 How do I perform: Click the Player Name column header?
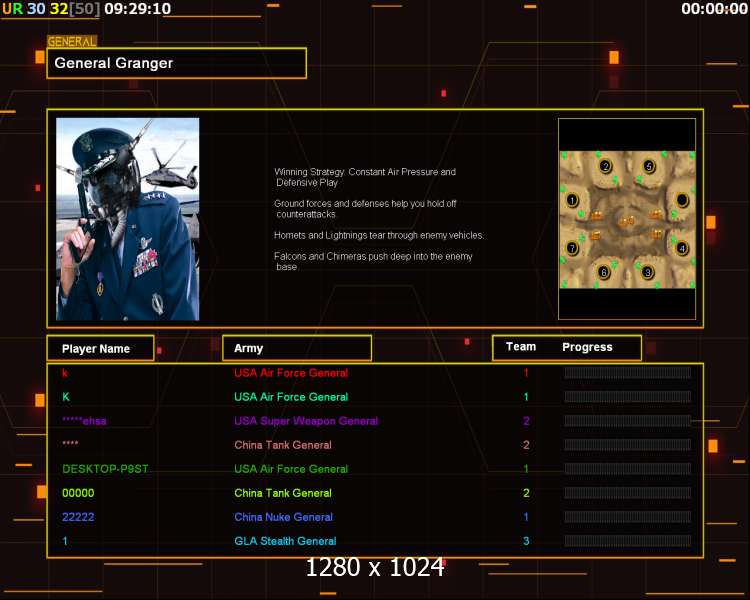coord(100,348)
